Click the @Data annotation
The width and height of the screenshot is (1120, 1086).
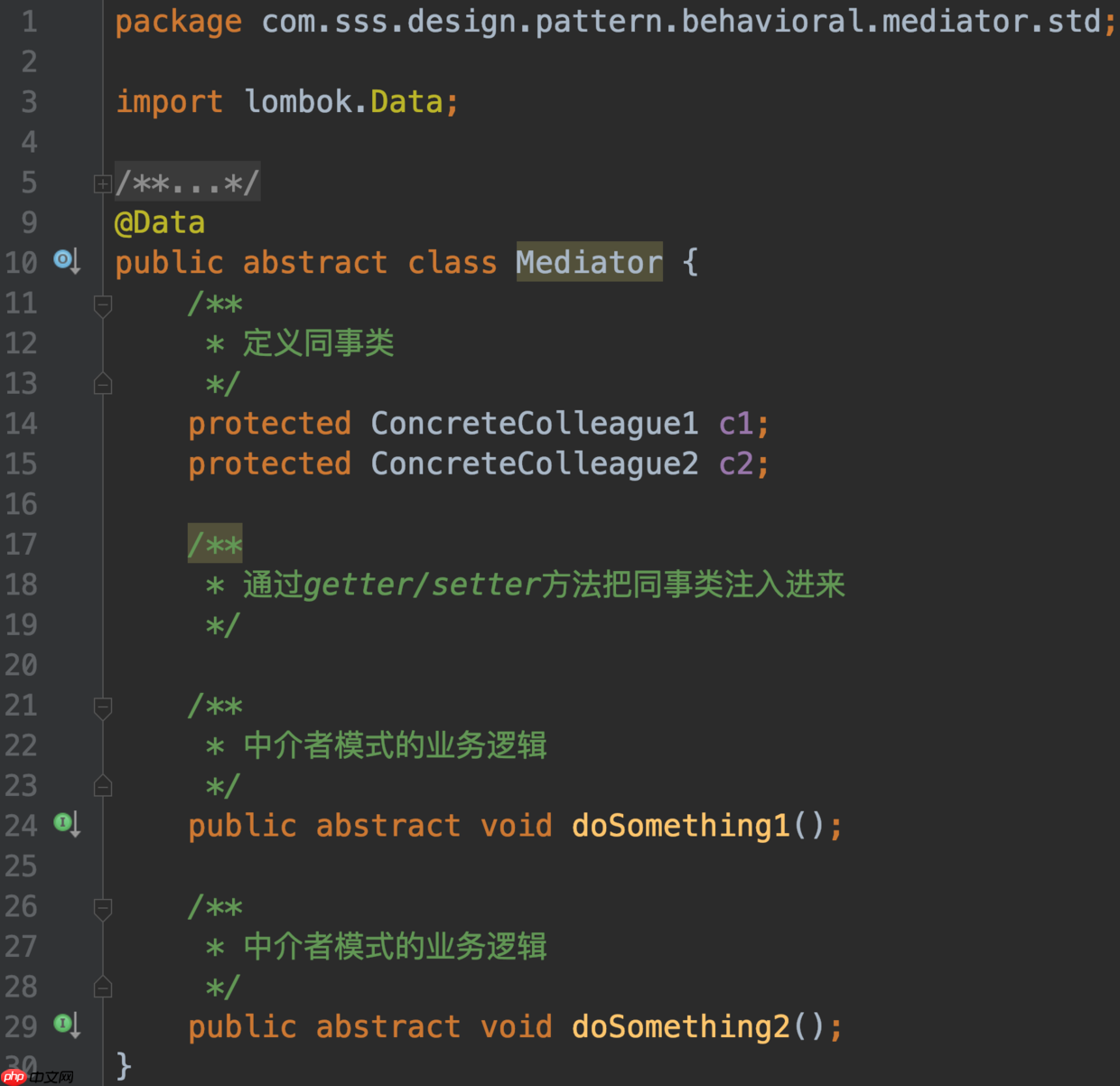tap(160, 221)
